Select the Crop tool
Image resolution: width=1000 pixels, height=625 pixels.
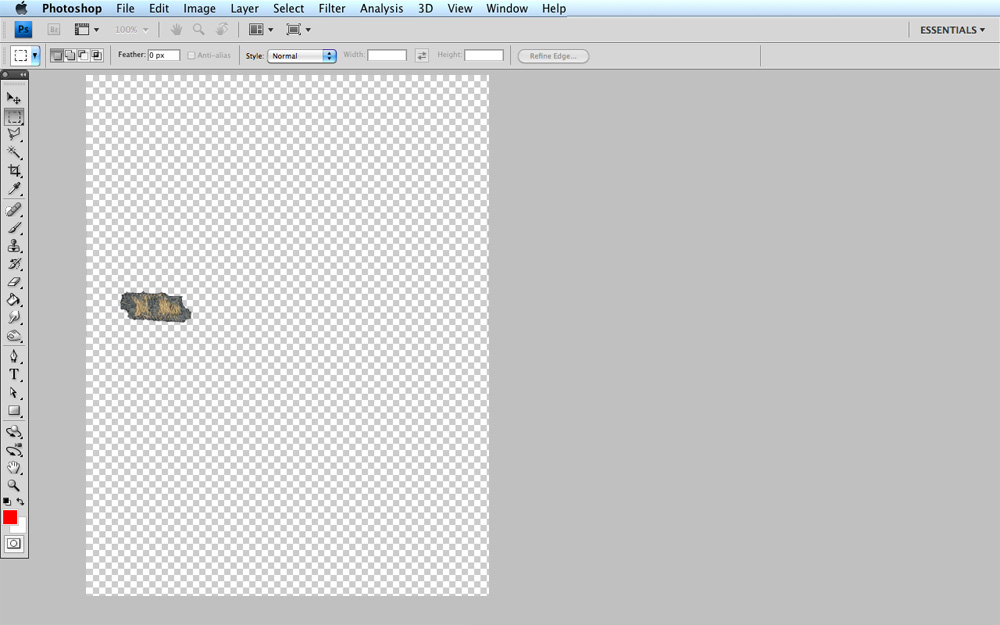coord(14,170)
